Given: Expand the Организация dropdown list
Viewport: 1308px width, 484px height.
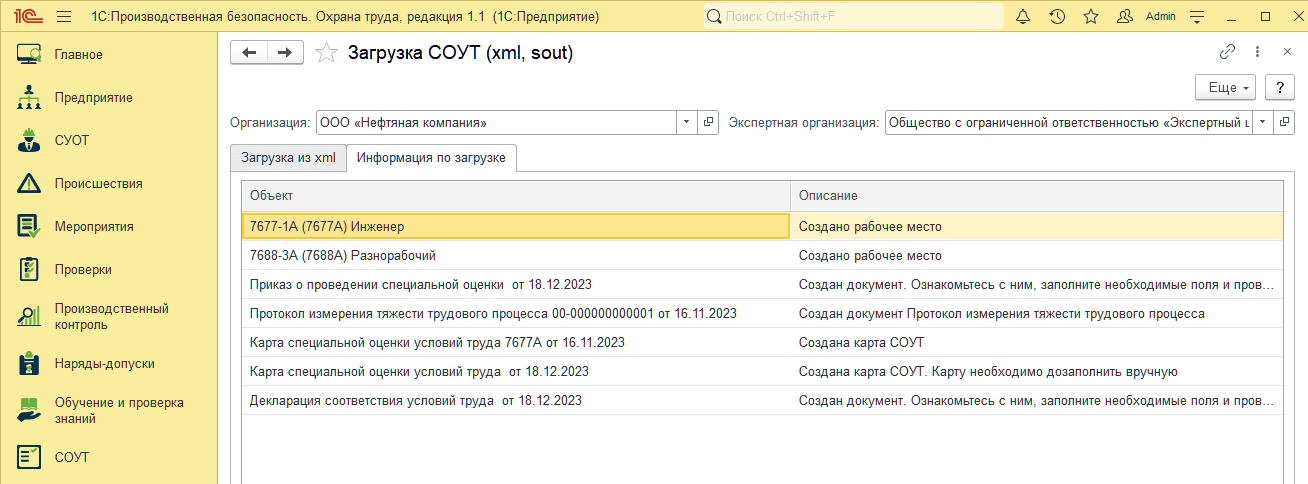Looking at the screenshot, I should click(687, 122).
